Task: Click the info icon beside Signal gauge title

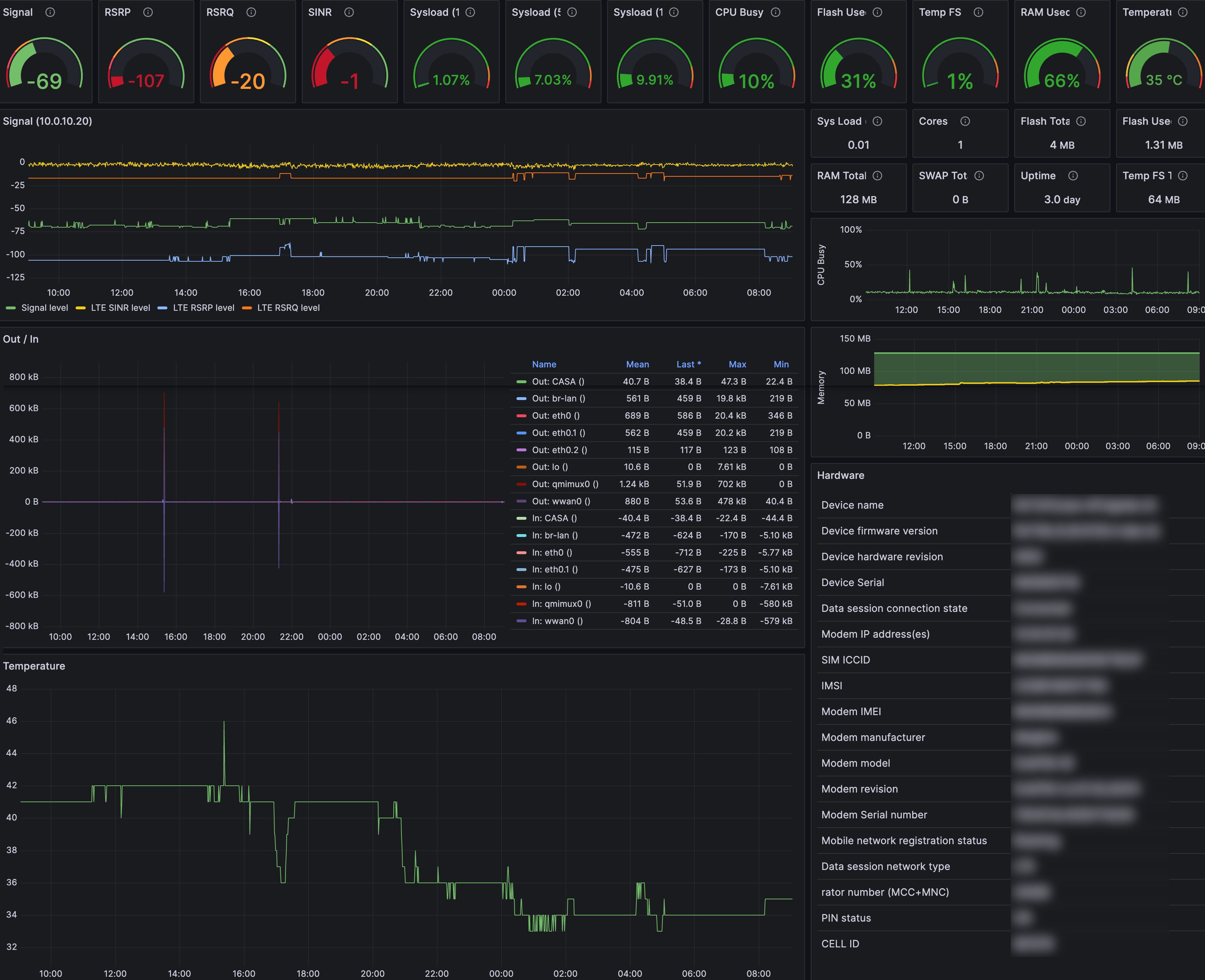Action: pyautogui.click(x=50, y=13)
